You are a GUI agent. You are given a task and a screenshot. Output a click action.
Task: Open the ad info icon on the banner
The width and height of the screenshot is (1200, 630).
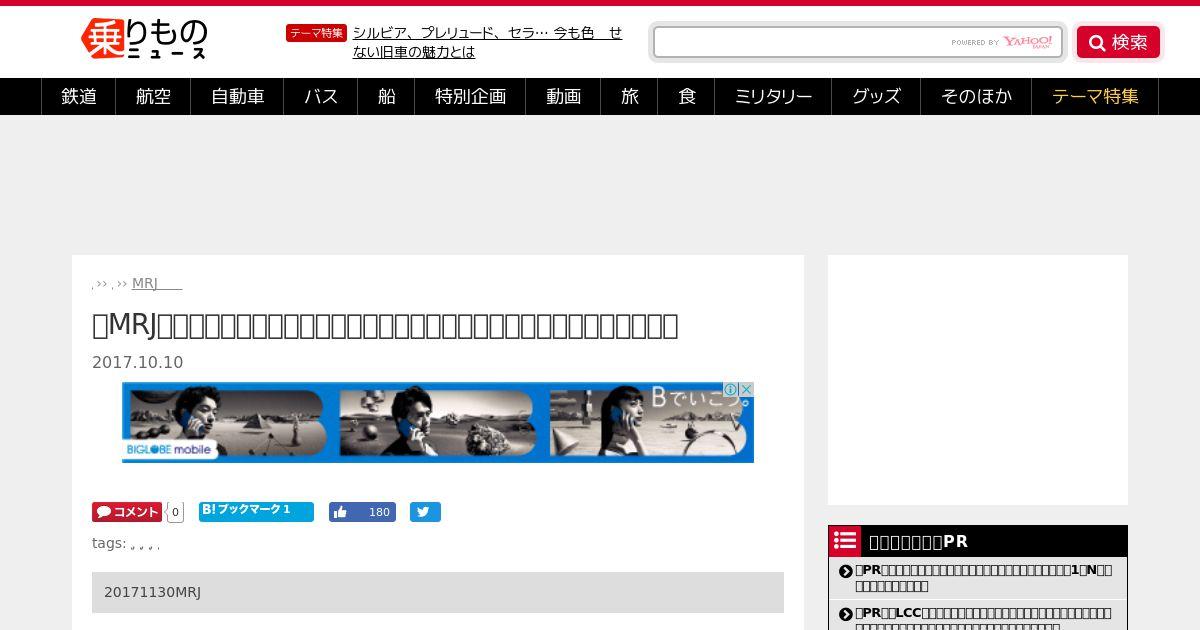(731, 390)
